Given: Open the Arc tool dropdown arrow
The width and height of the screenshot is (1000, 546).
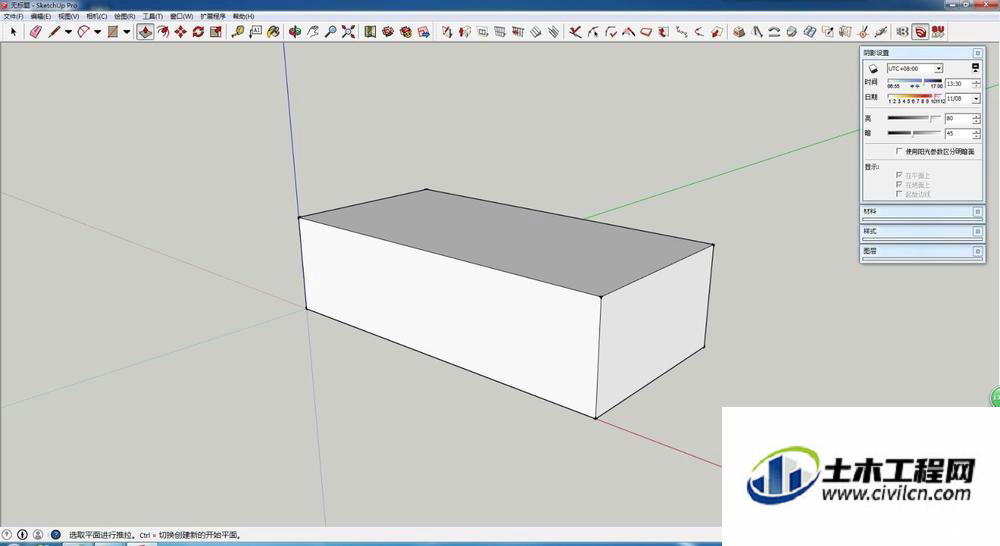Looking at the screenshot, I should click(x=97, y=31).
